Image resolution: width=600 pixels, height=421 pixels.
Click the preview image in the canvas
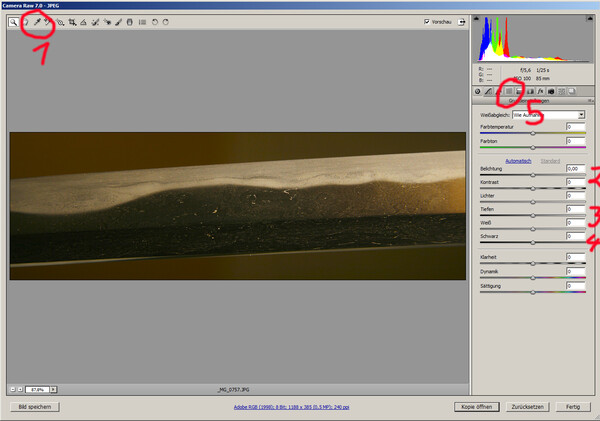click(238, 206)
